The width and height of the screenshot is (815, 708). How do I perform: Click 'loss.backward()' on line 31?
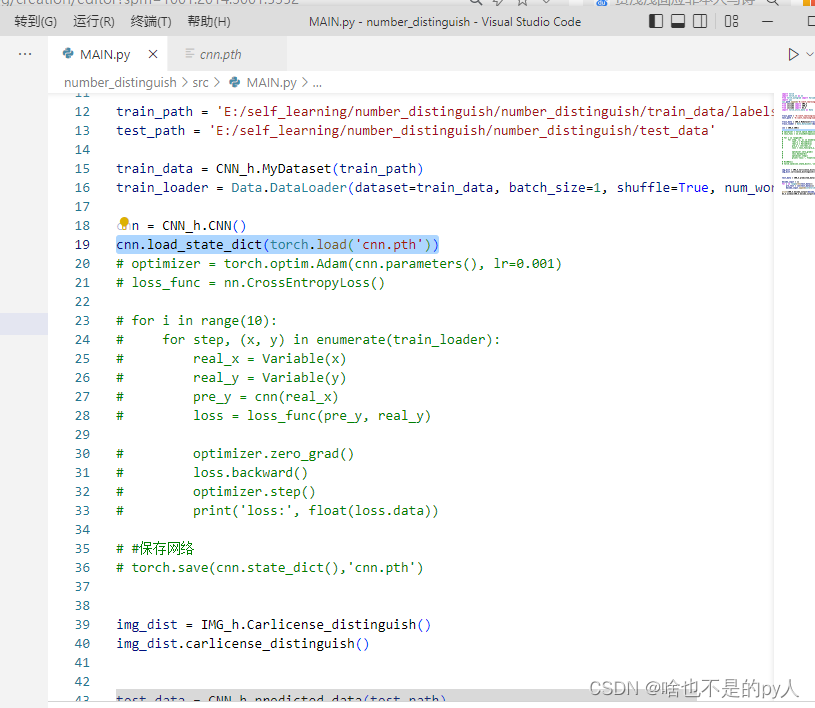click(250, 473)
